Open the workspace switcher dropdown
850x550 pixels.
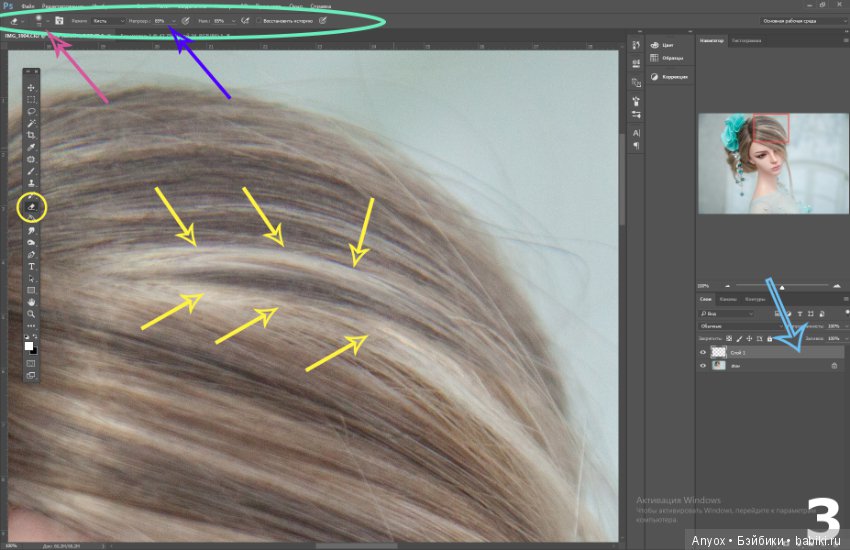803,21
